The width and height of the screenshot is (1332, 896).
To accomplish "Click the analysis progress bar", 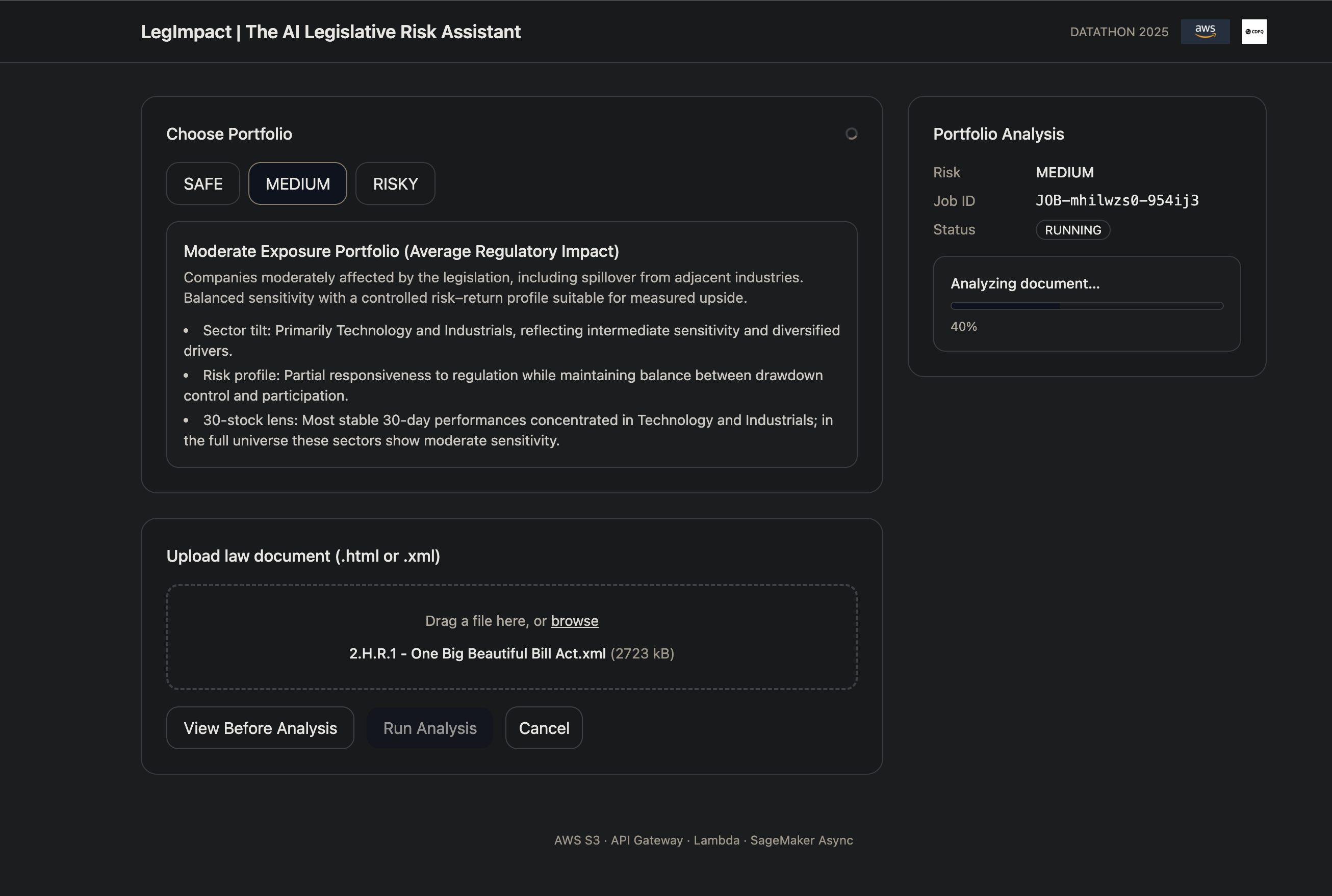I will (1086, 306).
